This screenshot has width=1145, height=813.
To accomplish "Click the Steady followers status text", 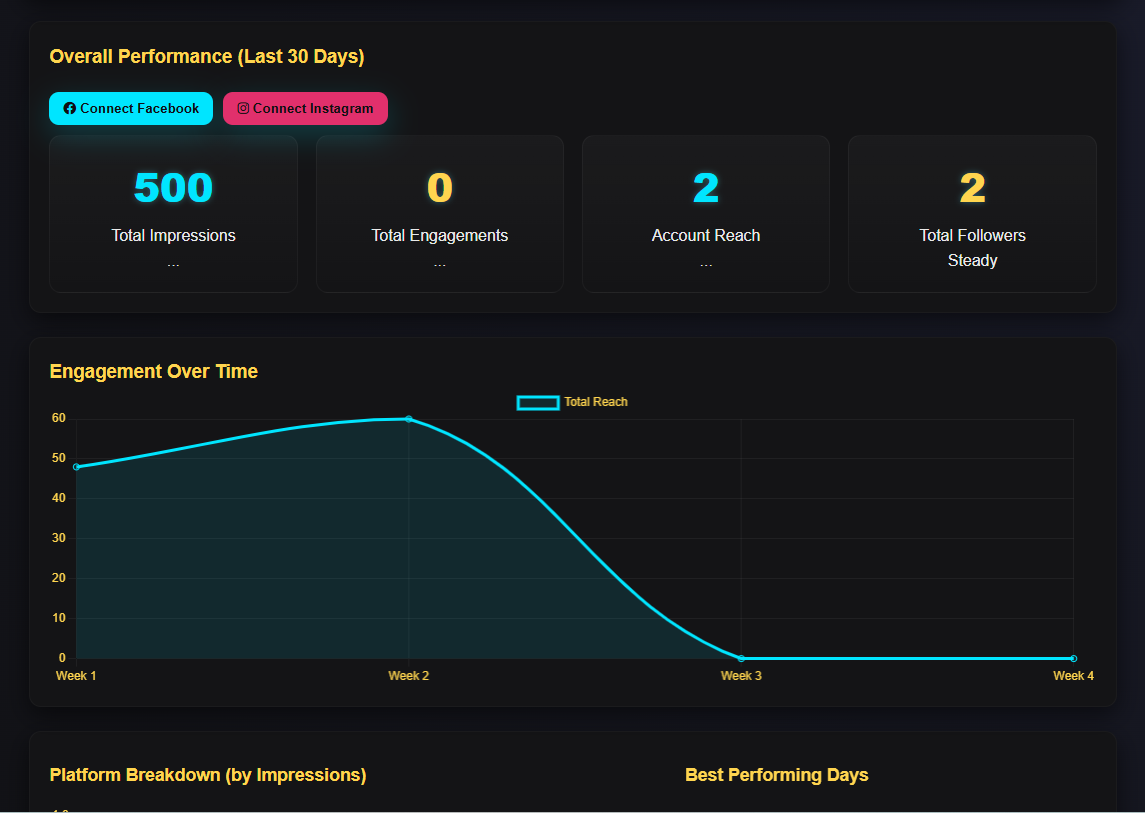I will [972, 260].
